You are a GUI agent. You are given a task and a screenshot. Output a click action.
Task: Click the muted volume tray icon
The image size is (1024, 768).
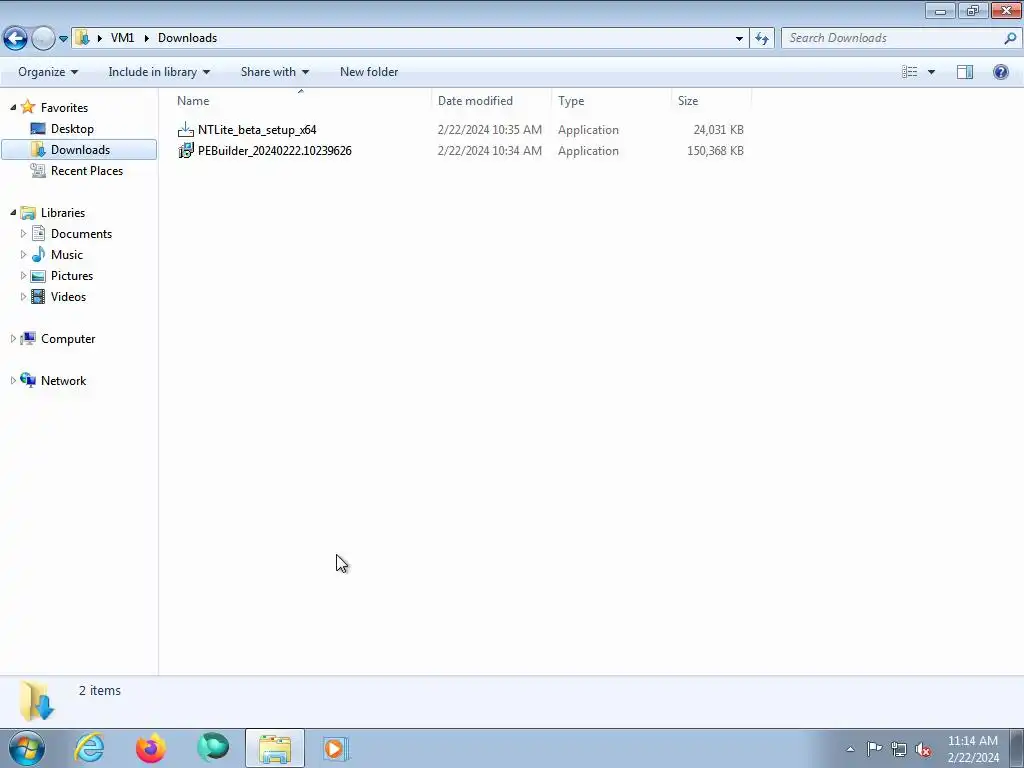point(923,750)
